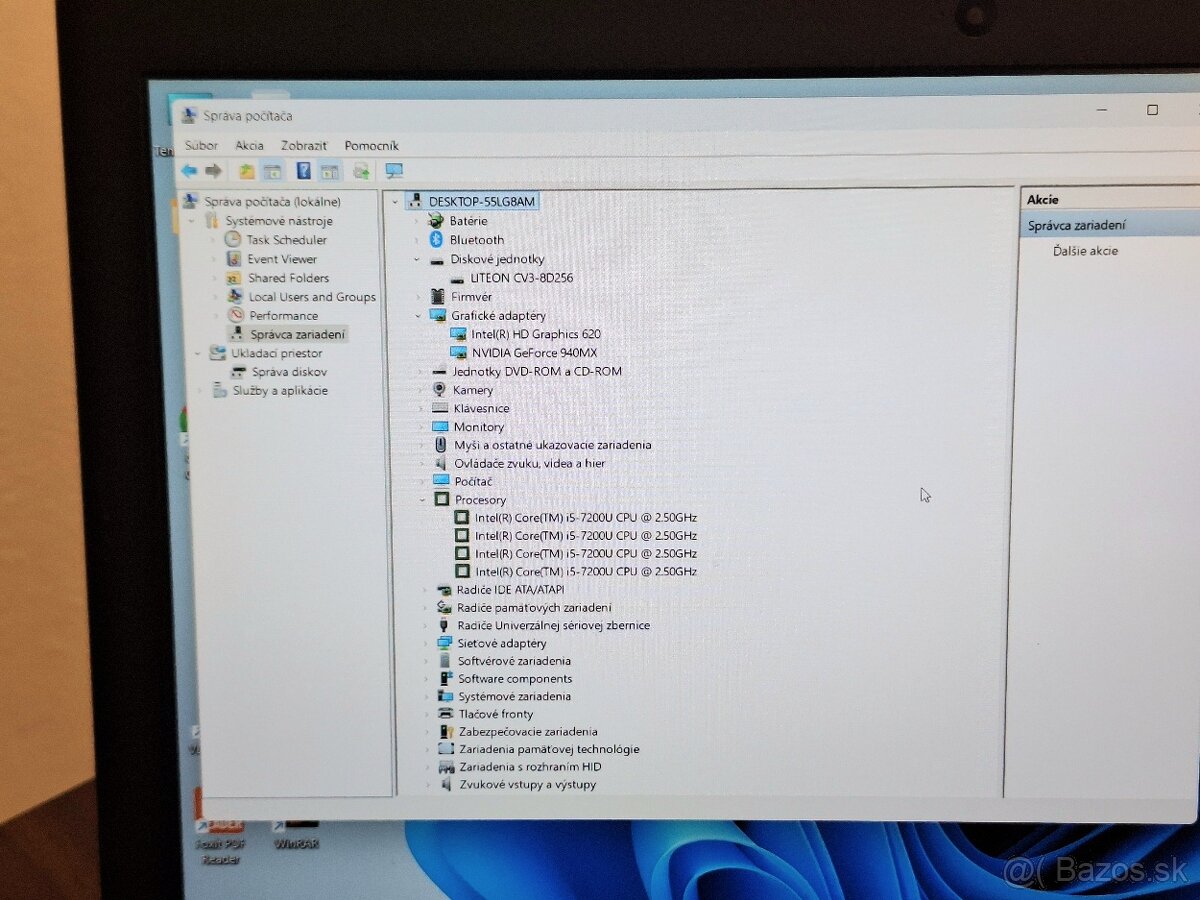Click the Software components icon
The image size is (1200, 900).
446,679
